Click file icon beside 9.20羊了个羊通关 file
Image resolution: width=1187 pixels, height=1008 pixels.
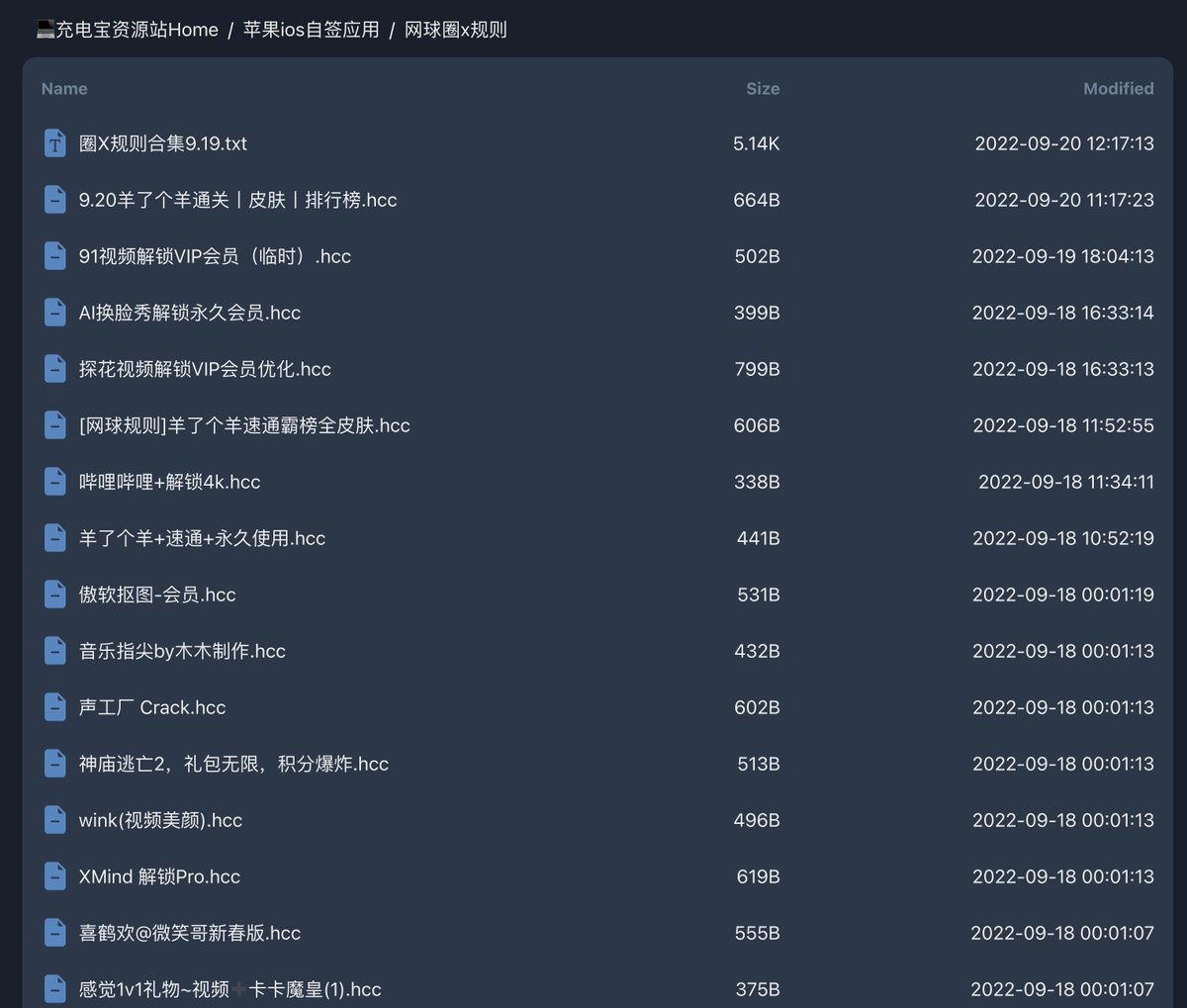tap(55, 200)
